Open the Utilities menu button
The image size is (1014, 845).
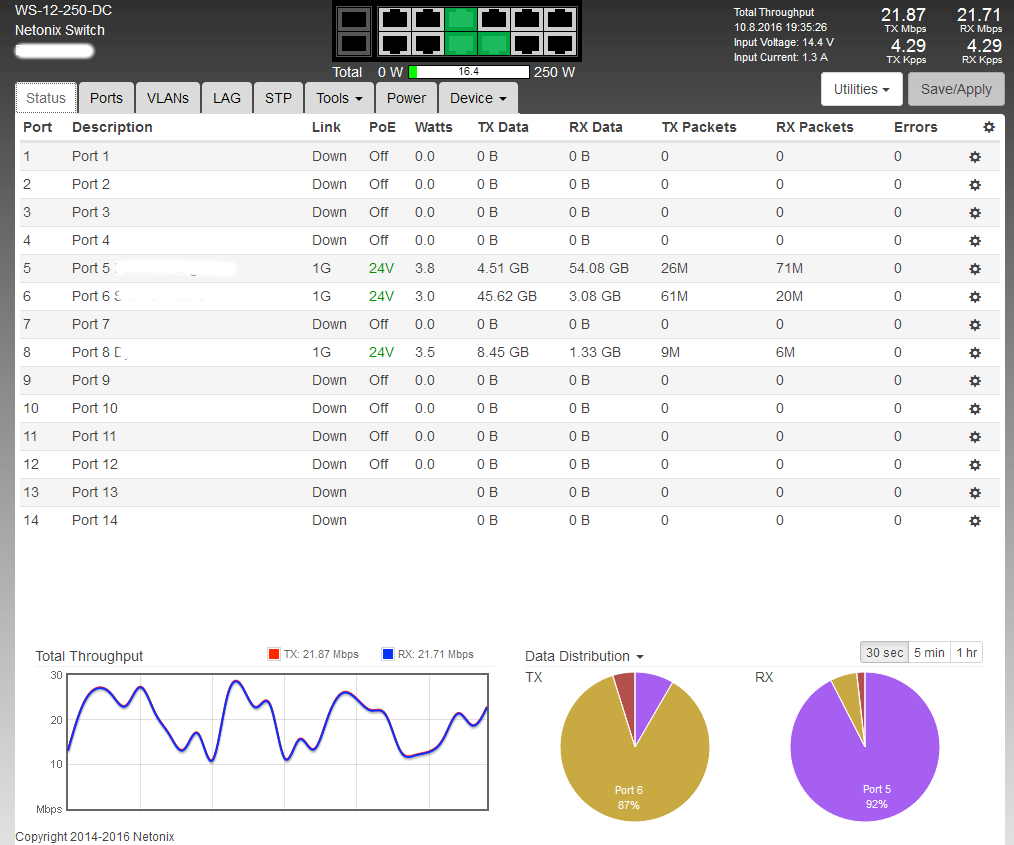coord(861,89)
